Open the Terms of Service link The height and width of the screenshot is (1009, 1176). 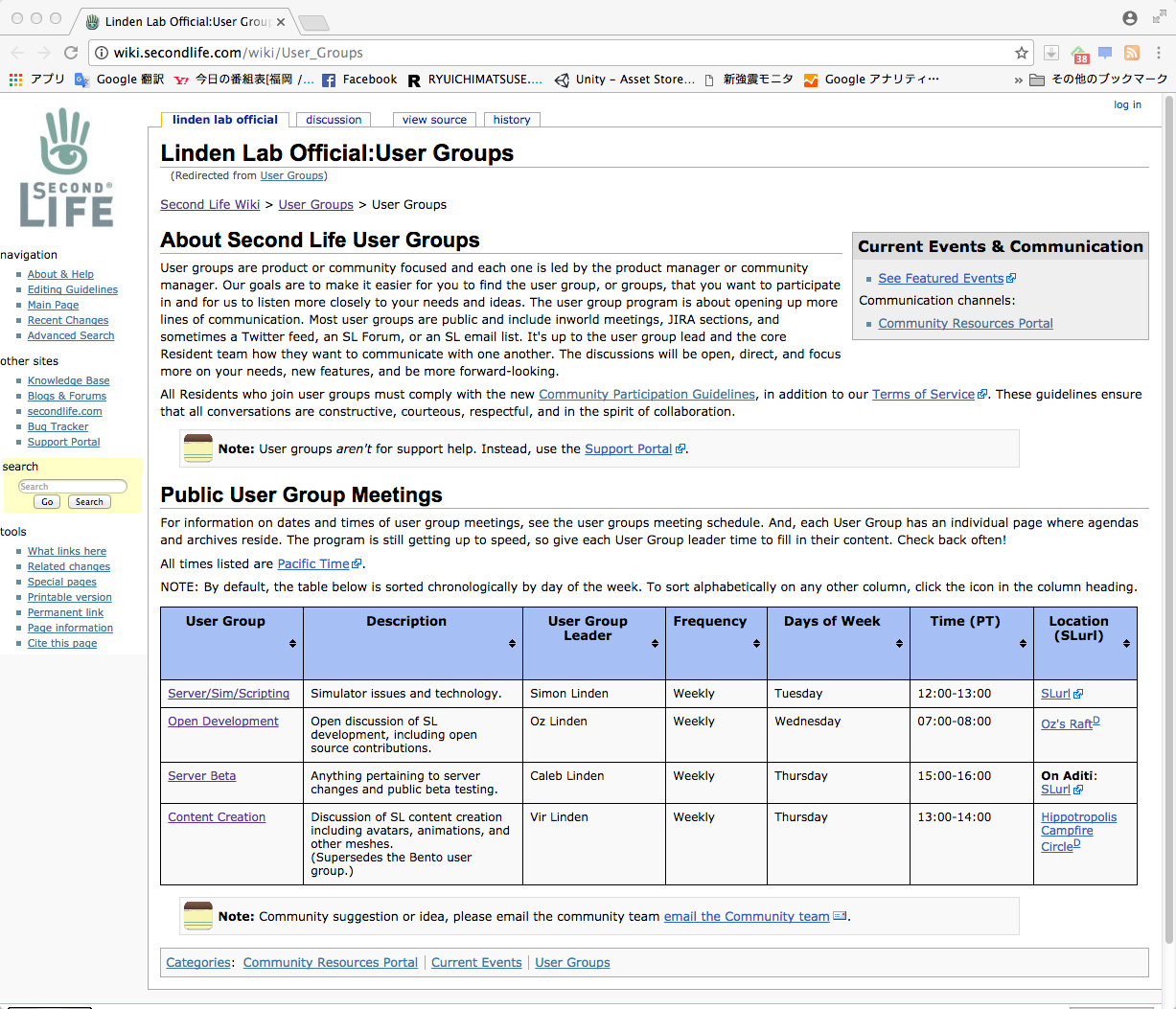[923, 394]
